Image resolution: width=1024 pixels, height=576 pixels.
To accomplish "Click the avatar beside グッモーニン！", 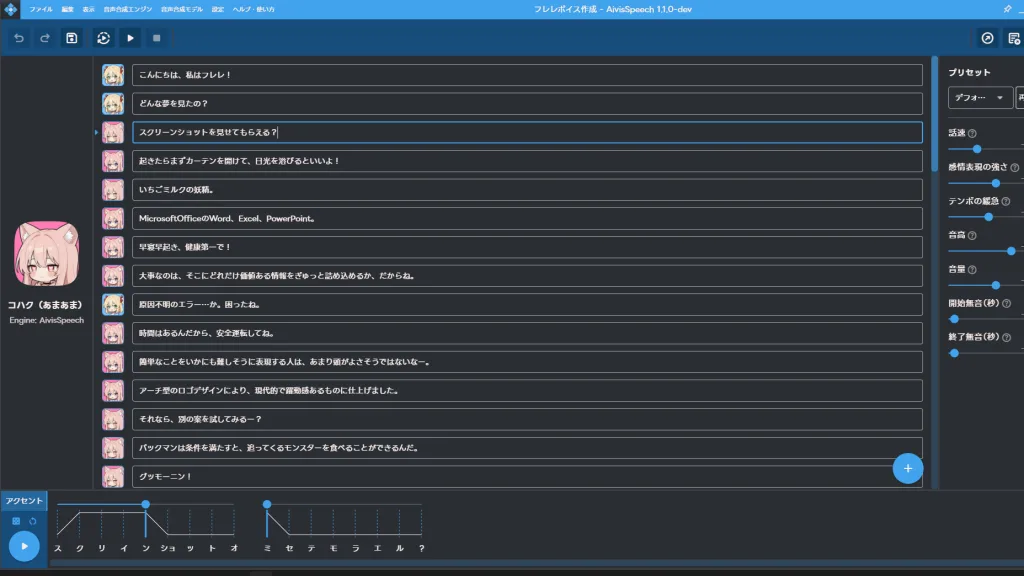I will [113, 477].
